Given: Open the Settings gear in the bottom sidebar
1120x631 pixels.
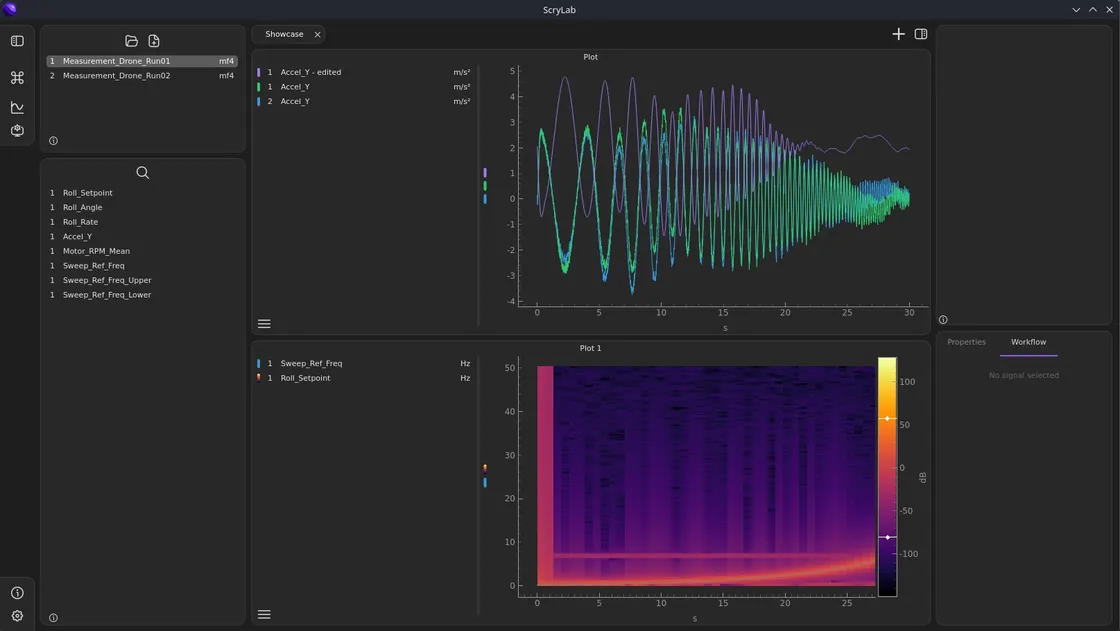Looking at the screenshot, I should [x=16, y=617].
